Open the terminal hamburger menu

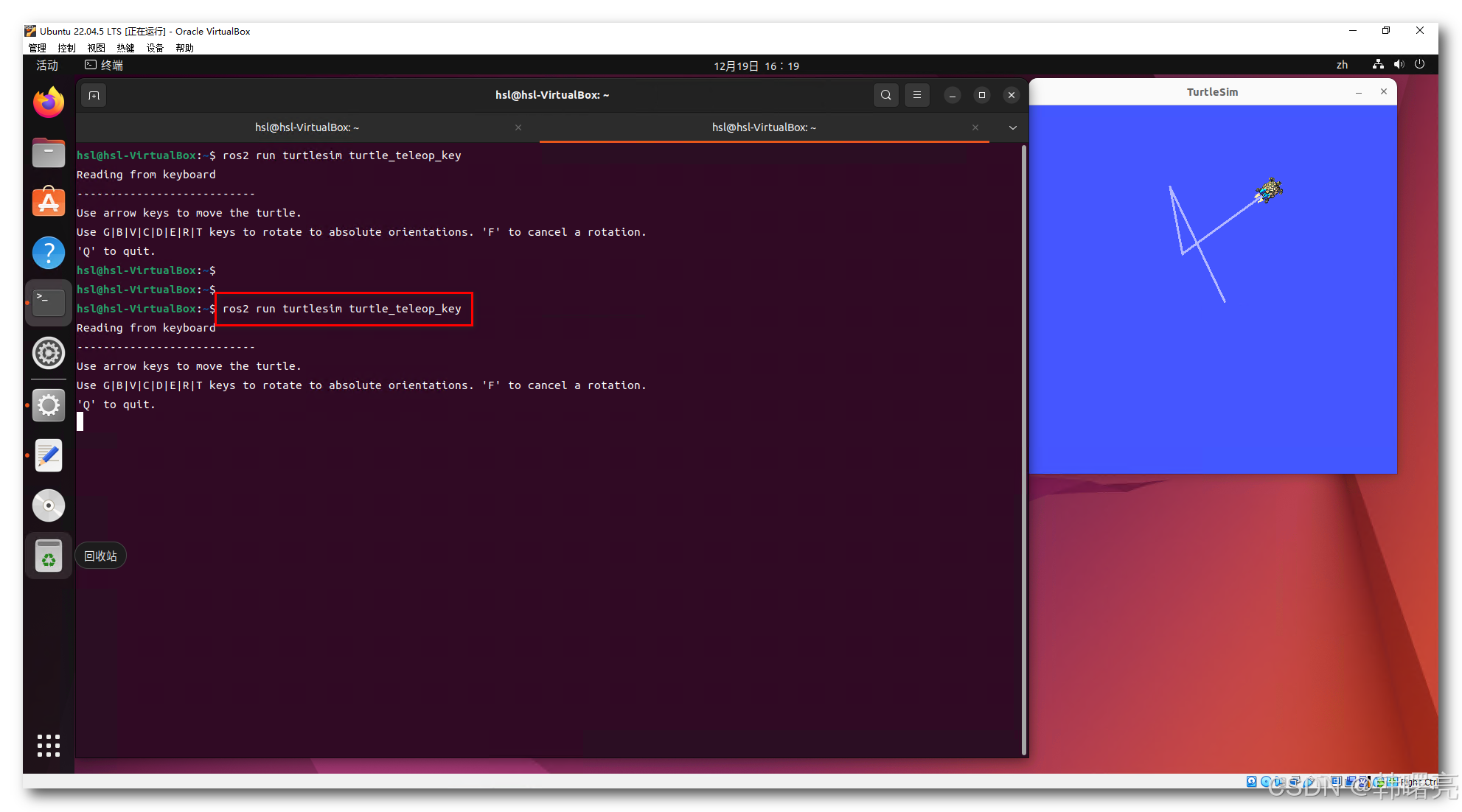coord(916,95)
